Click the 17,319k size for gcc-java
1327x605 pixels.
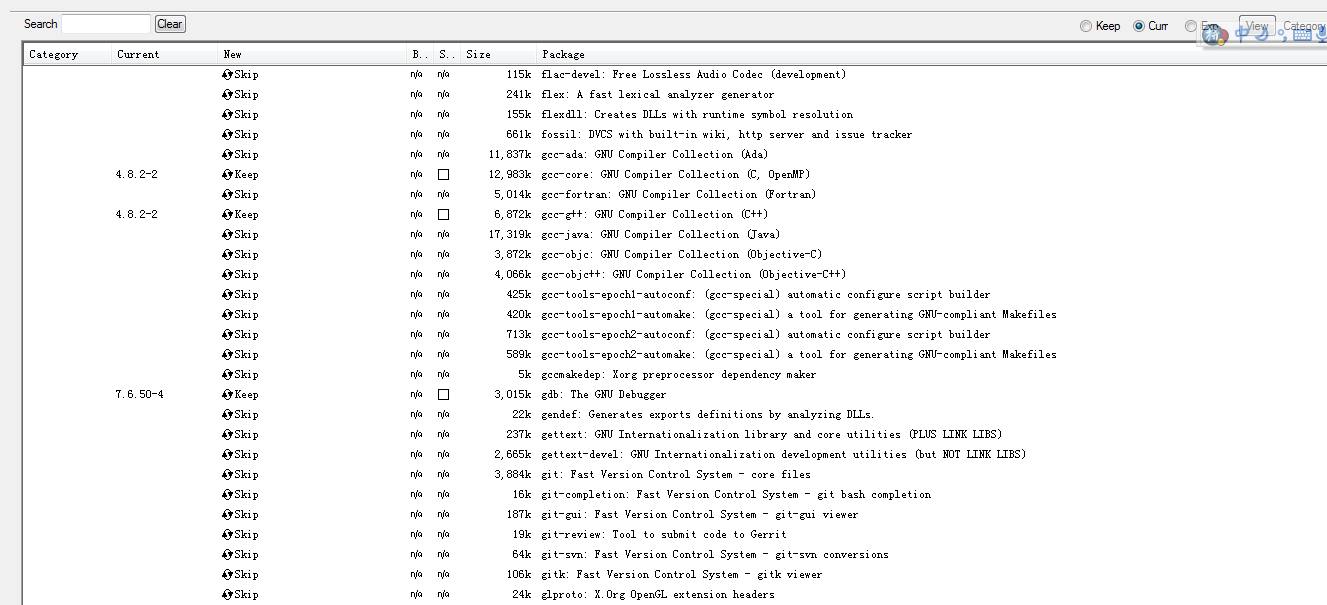pyautogui.click(x=510, y=235)
